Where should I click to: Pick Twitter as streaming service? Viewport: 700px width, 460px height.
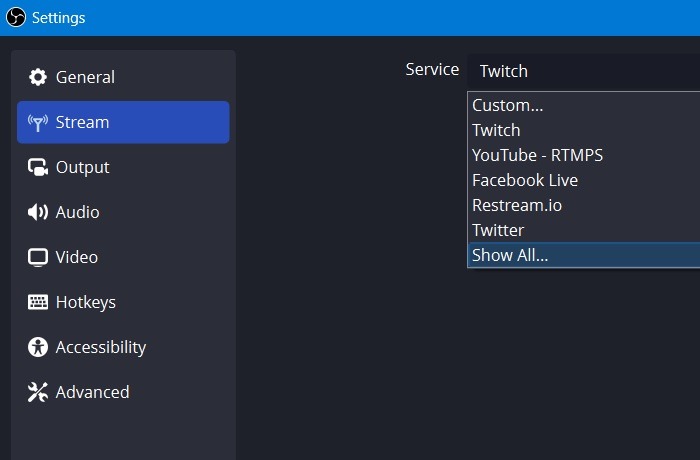click(584, 230)
